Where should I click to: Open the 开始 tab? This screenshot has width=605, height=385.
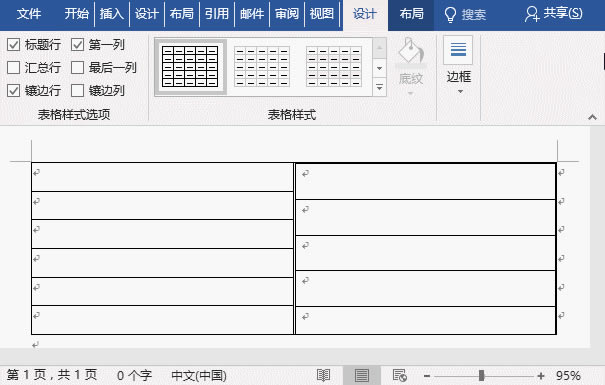coord(76,14)
